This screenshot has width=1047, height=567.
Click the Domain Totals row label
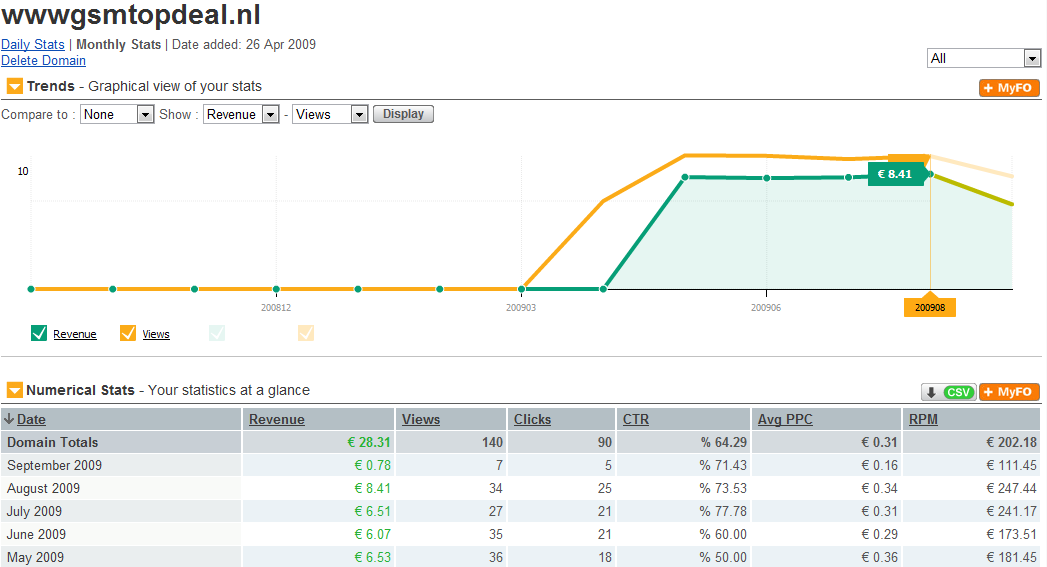[x=53, y=442]
